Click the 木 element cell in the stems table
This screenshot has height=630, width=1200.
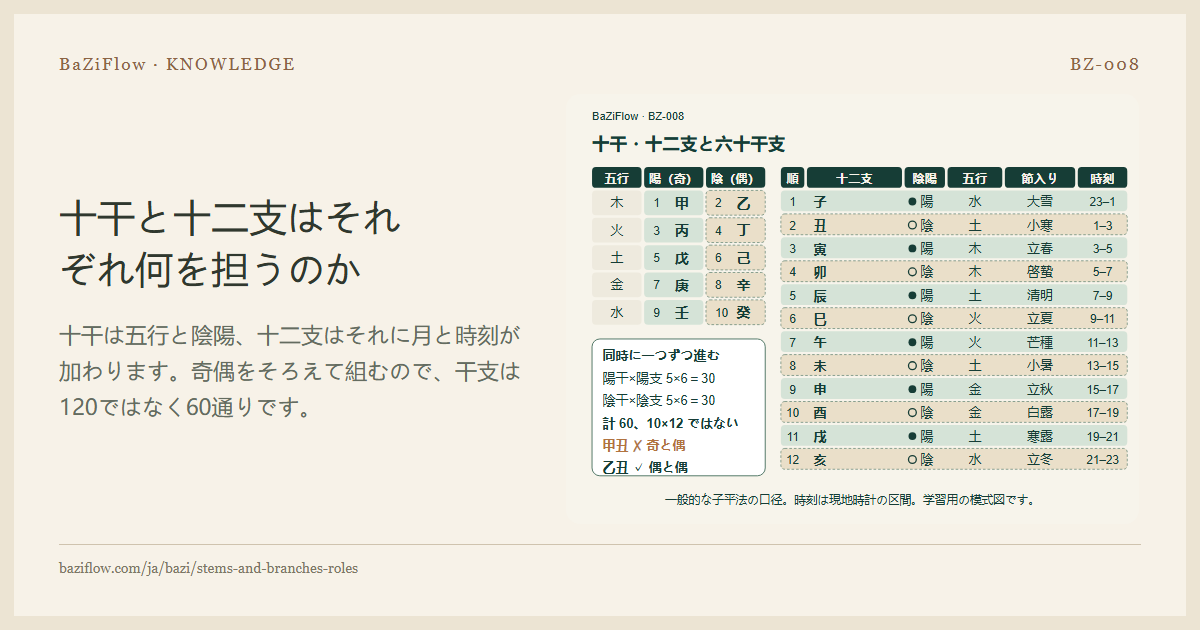pos(616,203)
